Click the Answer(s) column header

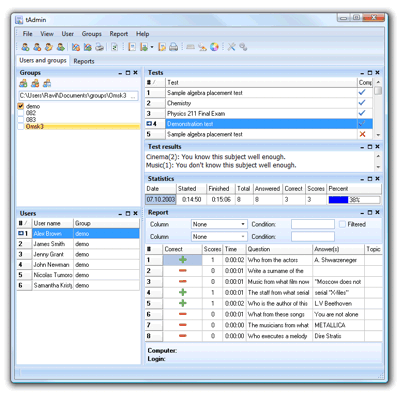(x=338, y=249)
